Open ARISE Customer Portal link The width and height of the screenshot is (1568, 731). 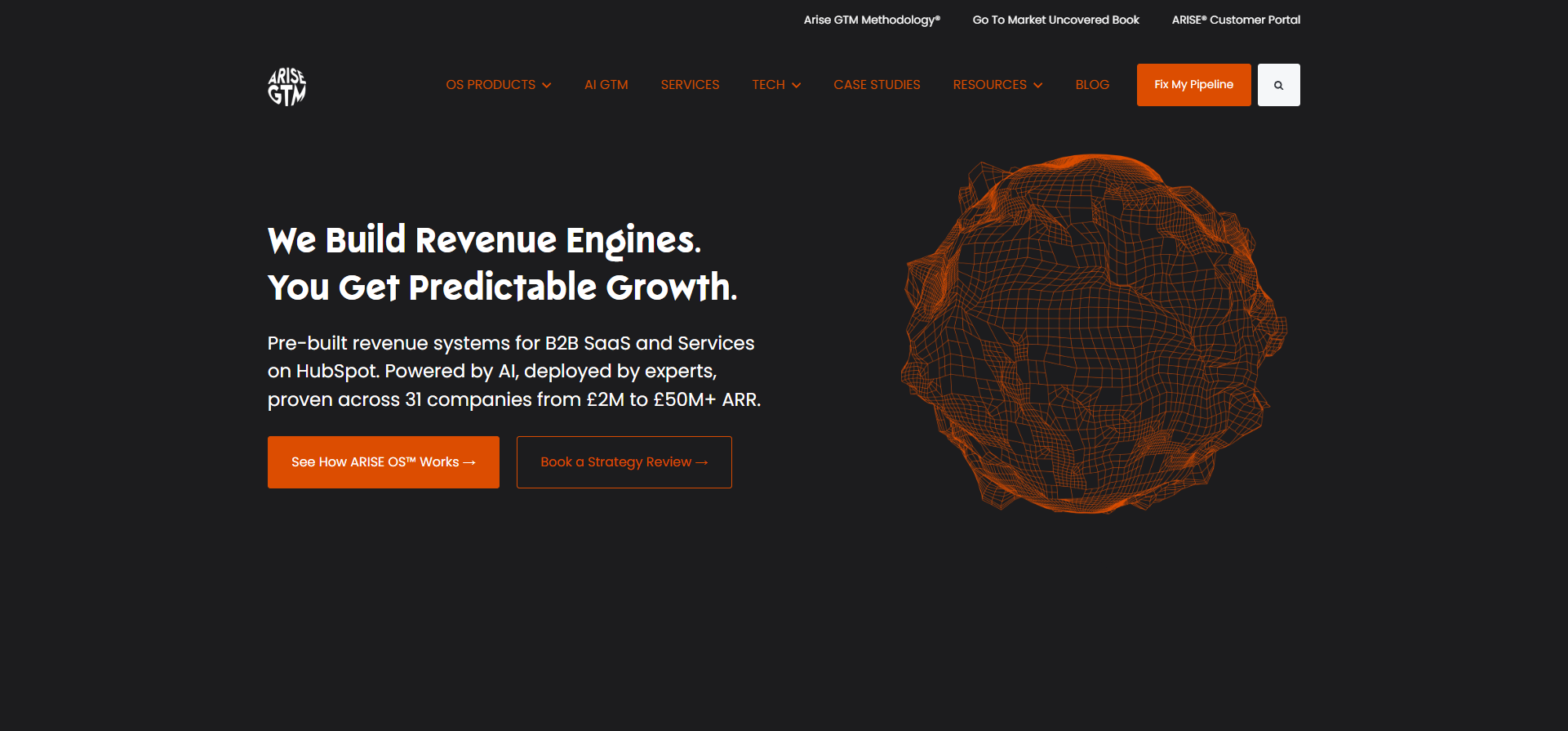tap(1236, 20)
